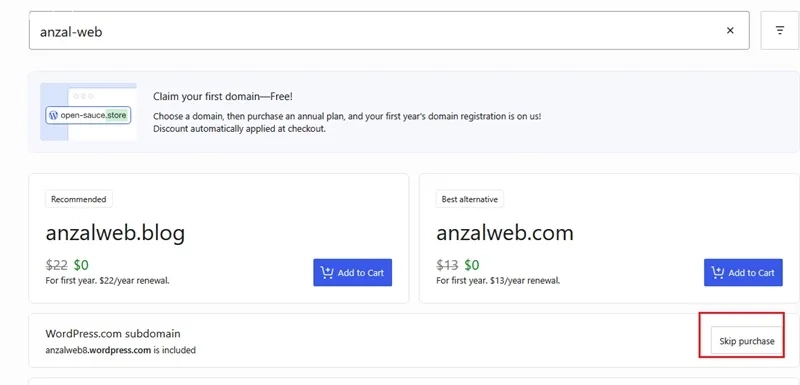
Task: Click the WordPress logo in open-sauce.store illustration
Action: click(x=53, y=115)
